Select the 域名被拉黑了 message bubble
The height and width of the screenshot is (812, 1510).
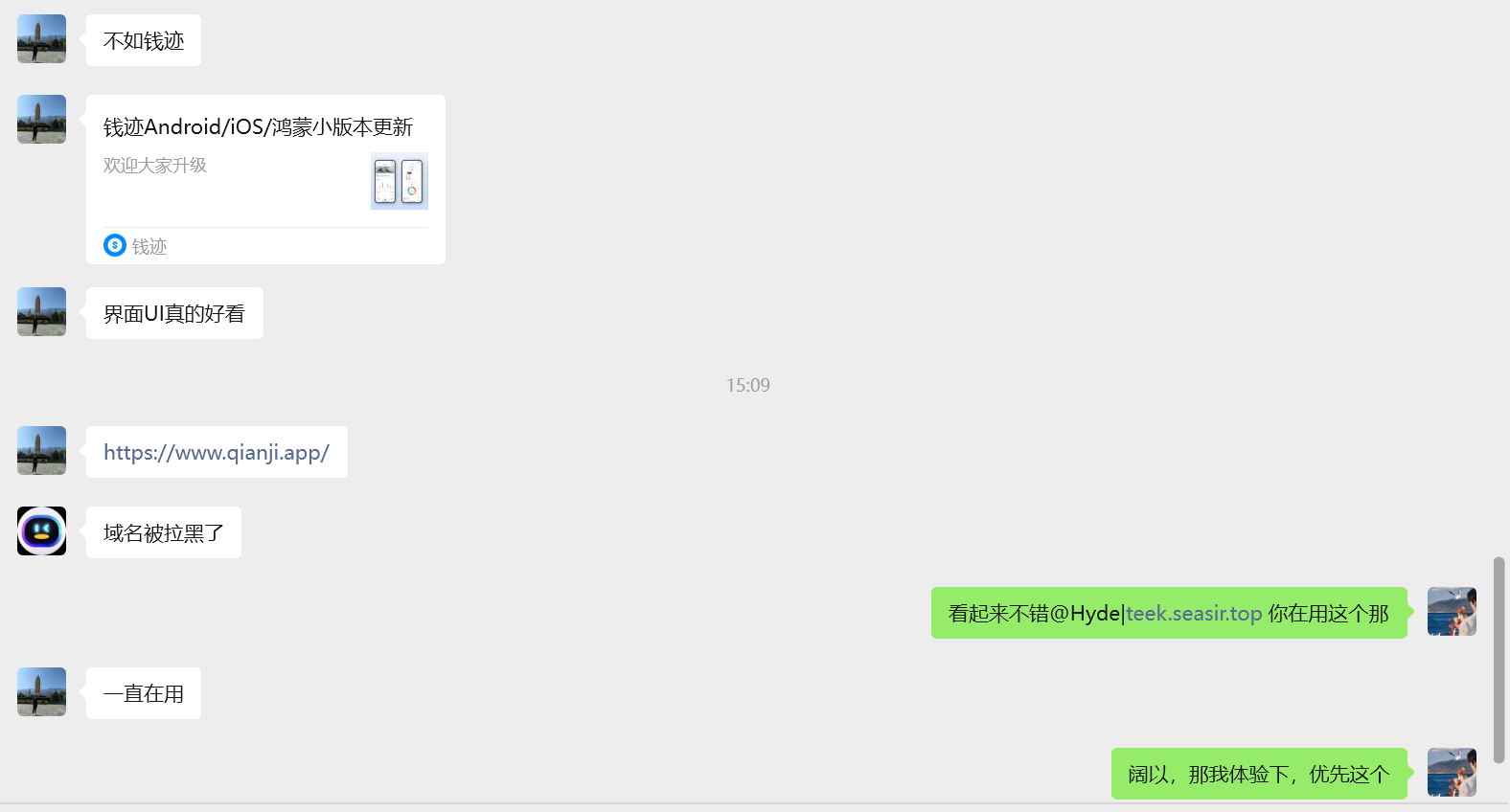pyautogui.click(x=164, y=532)
